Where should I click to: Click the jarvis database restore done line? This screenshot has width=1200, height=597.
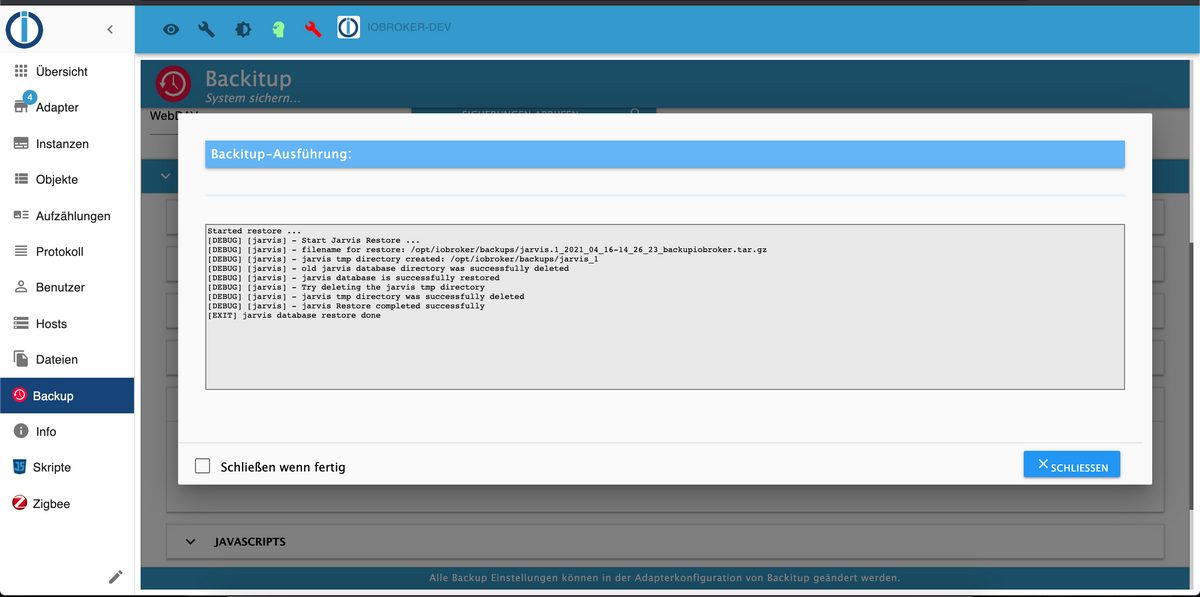[294, 316]
